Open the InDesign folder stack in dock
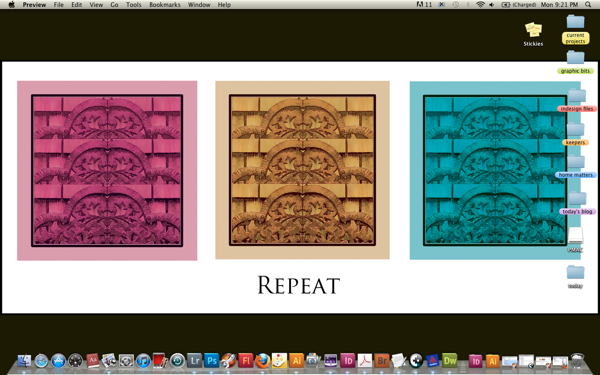This screenshot has width=600, height=375. [x=475, y=361]
